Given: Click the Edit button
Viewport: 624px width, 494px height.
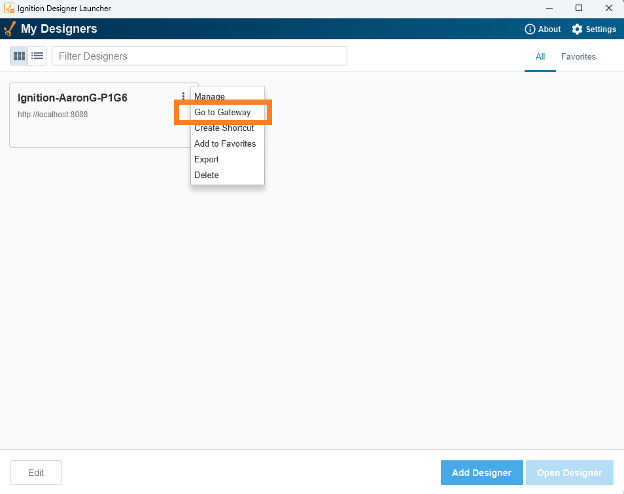Looking at the screenshot, I should pyautogui.click(x=36, y=473).
